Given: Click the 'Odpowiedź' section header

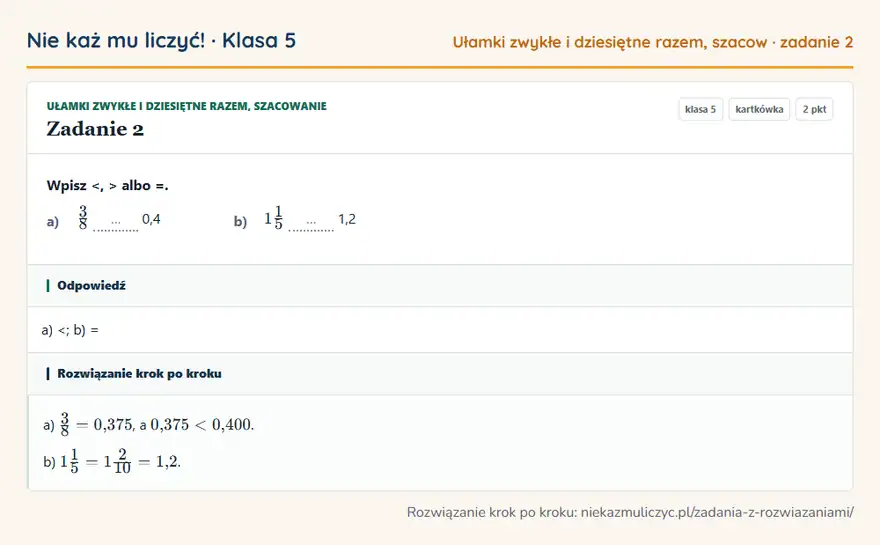Looking at the screenshot, I should pyautogui.click(x=440, y=286).
